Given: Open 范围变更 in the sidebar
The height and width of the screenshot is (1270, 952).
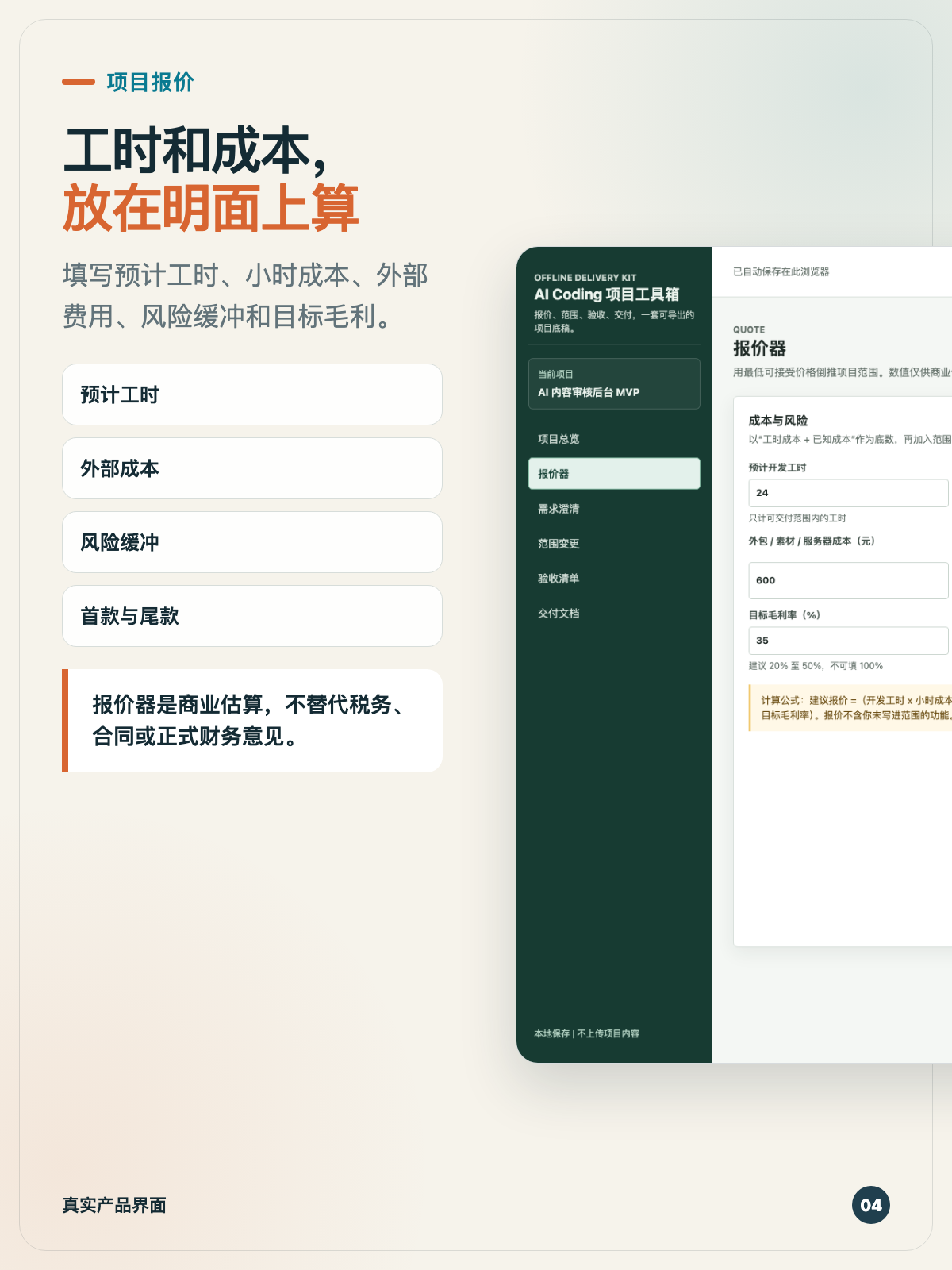Looking at the screenshot, I should tap(614, 544).
